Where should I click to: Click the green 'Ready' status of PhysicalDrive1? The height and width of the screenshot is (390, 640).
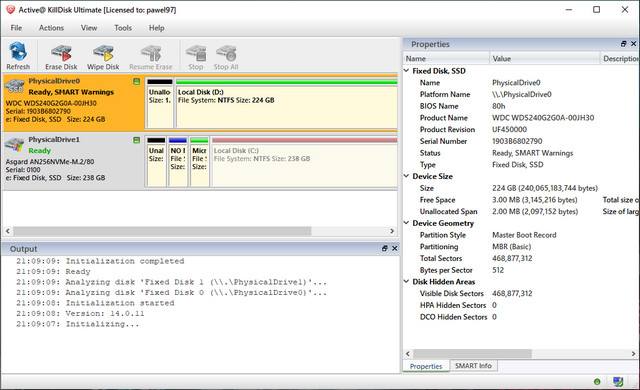(x=40, y=151)
